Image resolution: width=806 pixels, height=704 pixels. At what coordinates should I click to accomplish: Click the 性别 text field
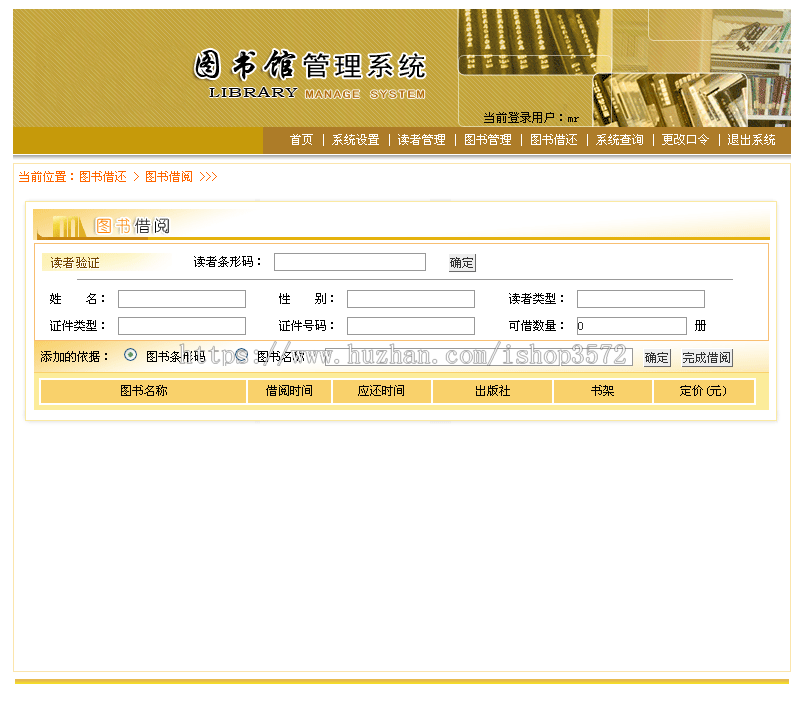pos(411,299)
